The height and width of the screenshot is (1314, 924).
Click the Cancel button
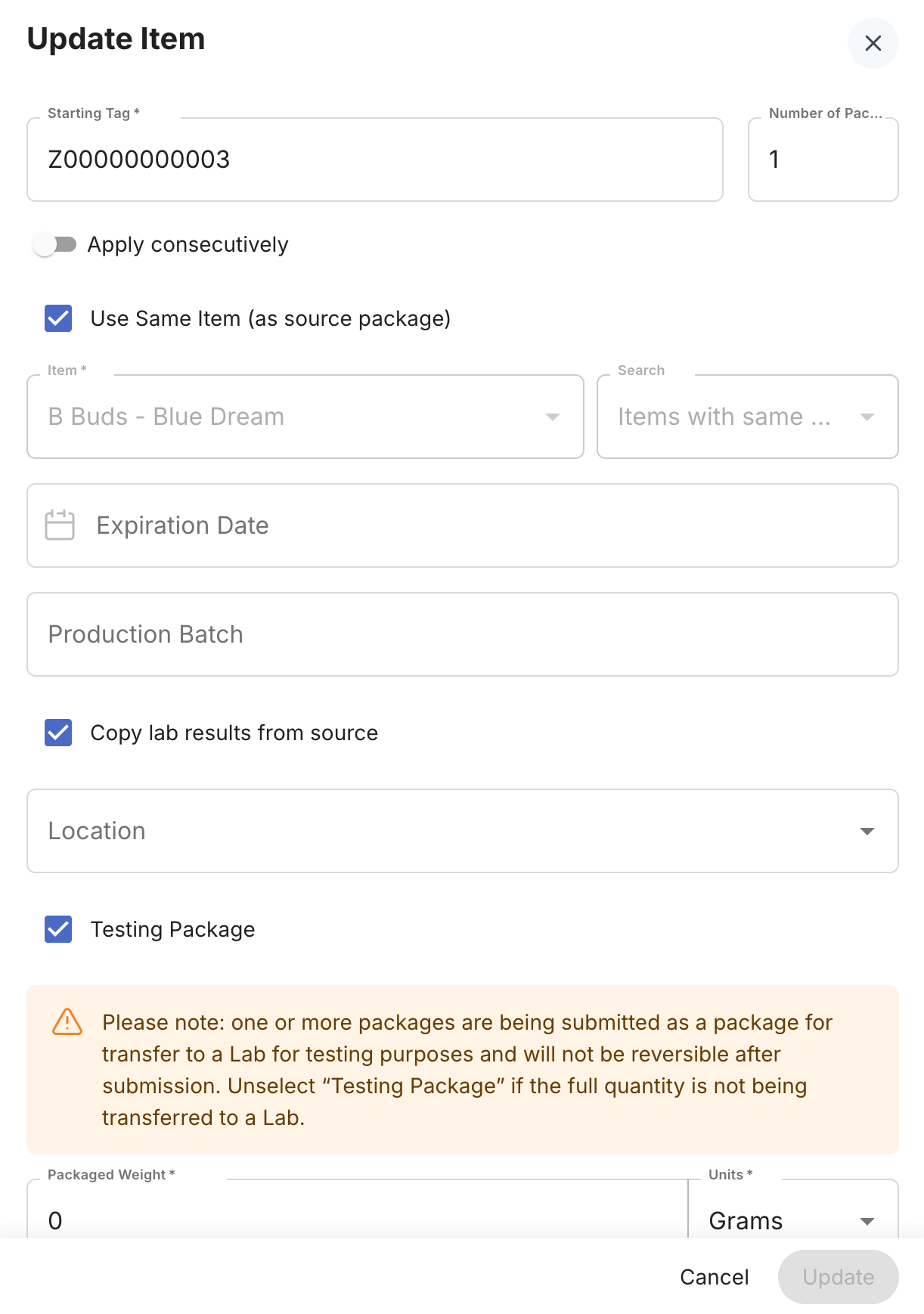[715, 1277]
